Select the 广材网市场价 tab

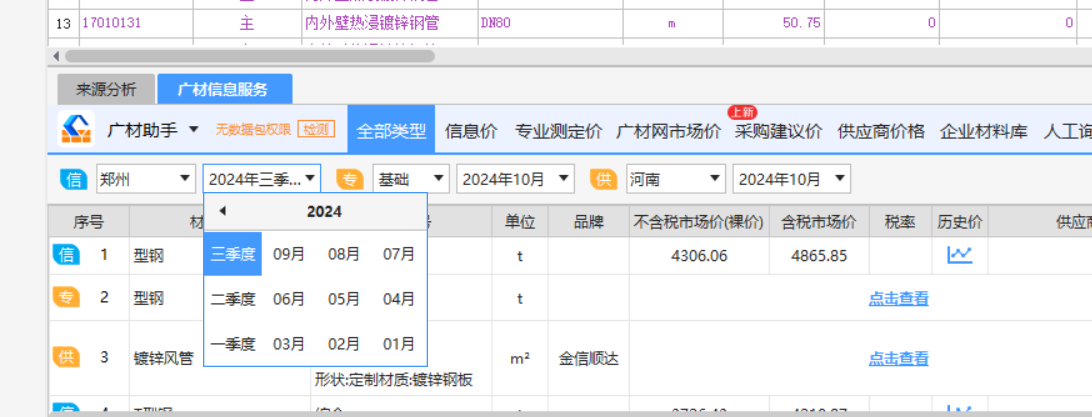click(x=669, y=131)
